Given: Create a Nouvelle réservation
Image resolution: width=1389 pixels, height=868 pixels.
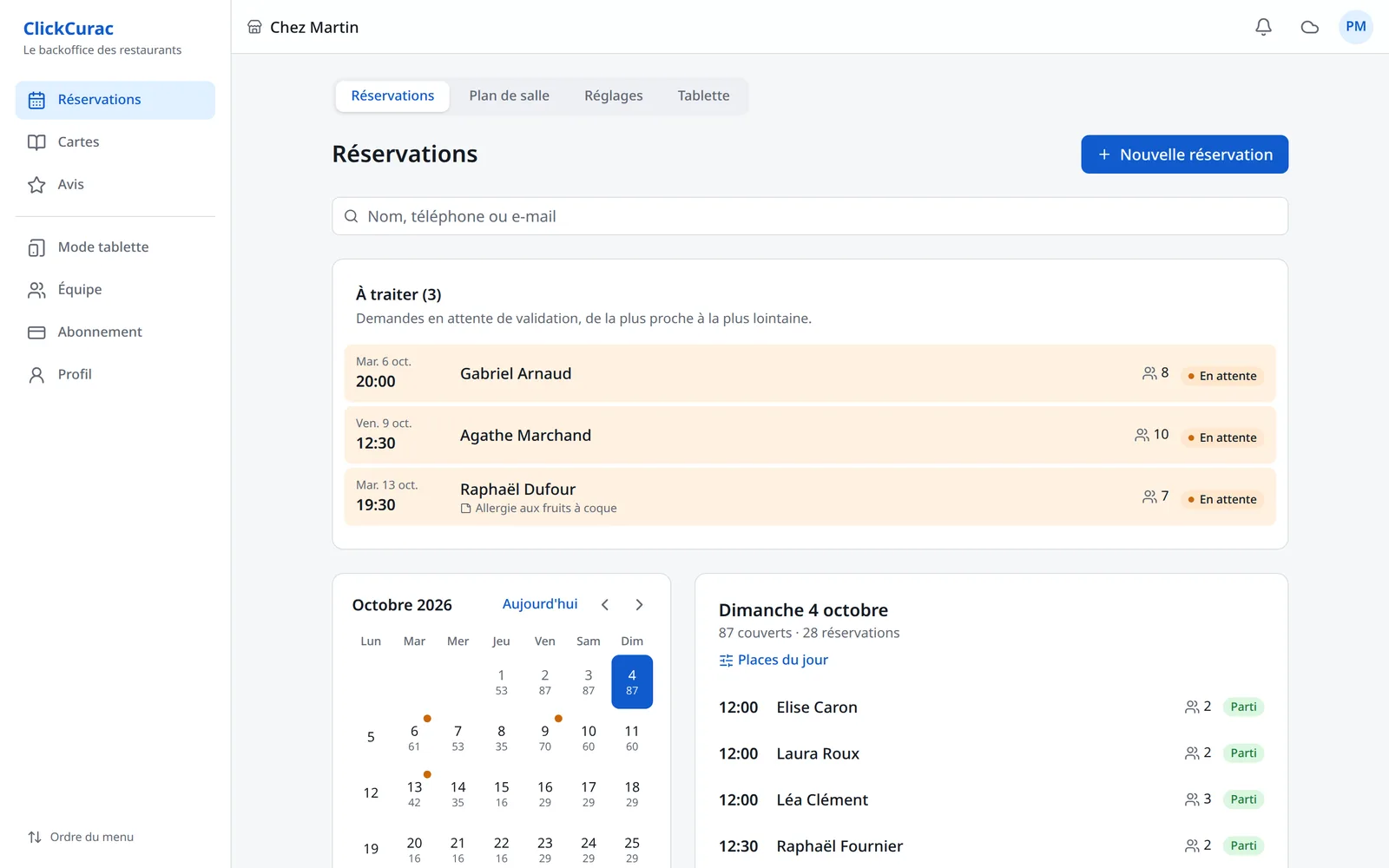Looking at the screenshot, I should point(1184,155).
